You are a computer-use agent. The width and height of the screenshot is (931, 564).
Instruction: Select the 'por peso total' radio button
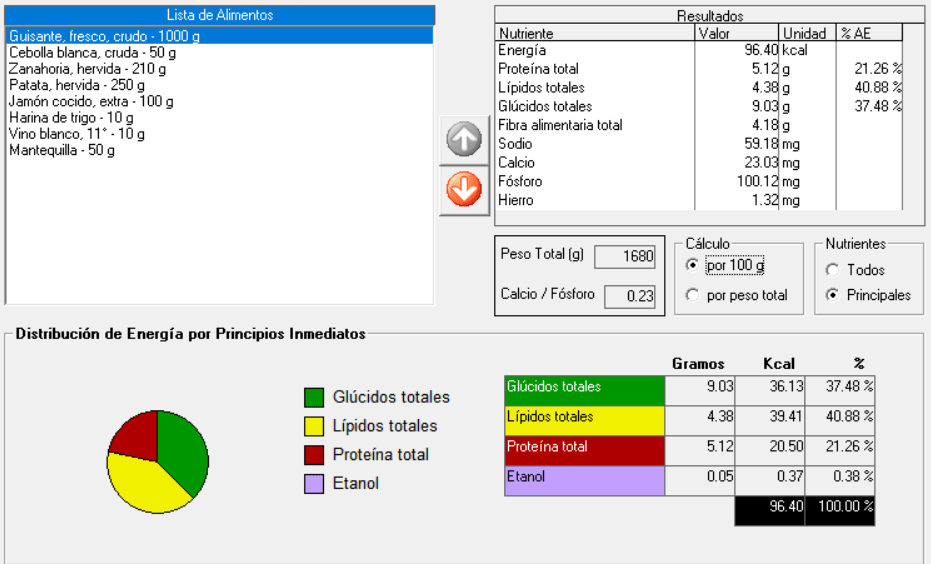tap(692, 295)
